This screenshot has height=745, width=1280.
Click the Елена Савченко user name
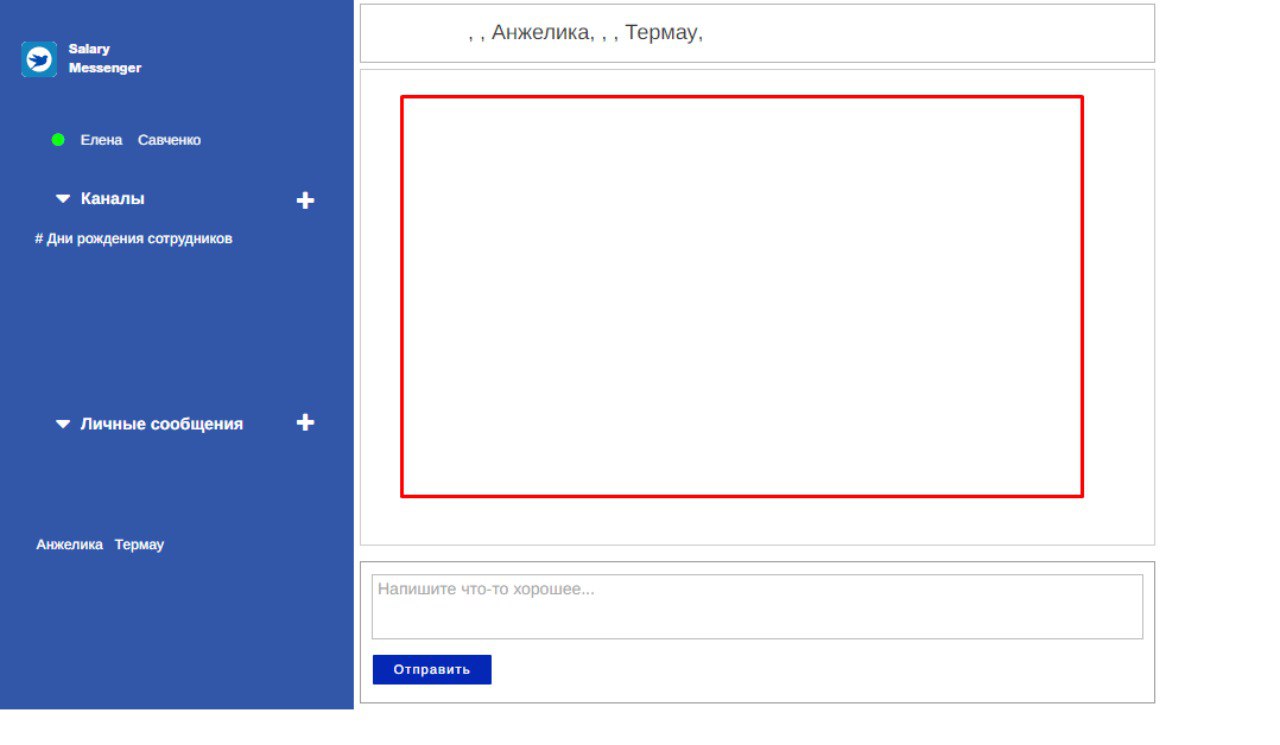141,140
